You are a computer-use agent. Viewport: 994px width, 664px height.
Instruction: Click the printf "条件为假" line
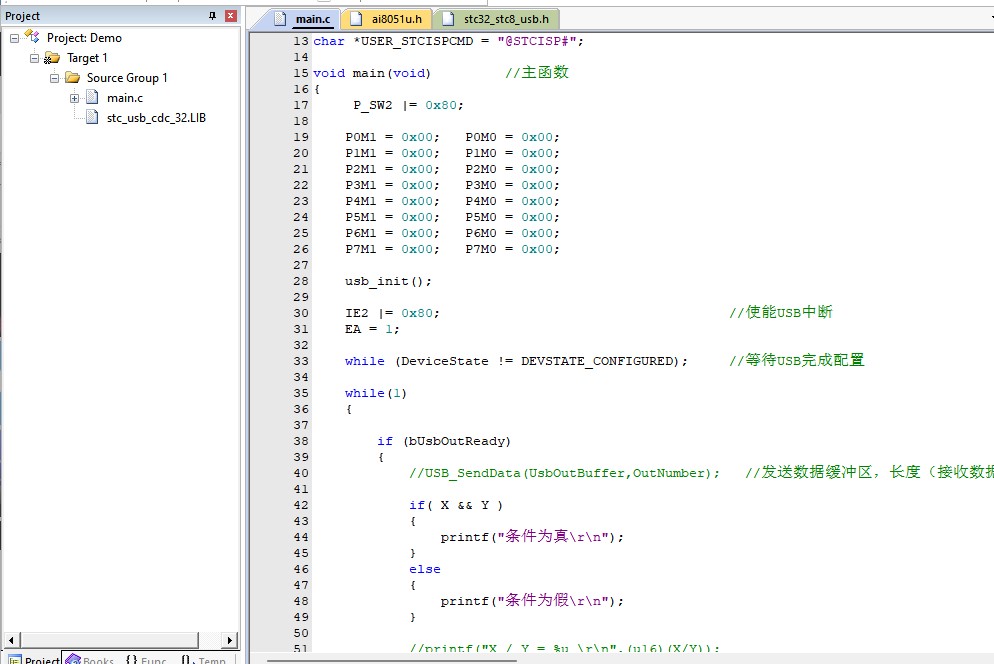[x=532, y=601]
